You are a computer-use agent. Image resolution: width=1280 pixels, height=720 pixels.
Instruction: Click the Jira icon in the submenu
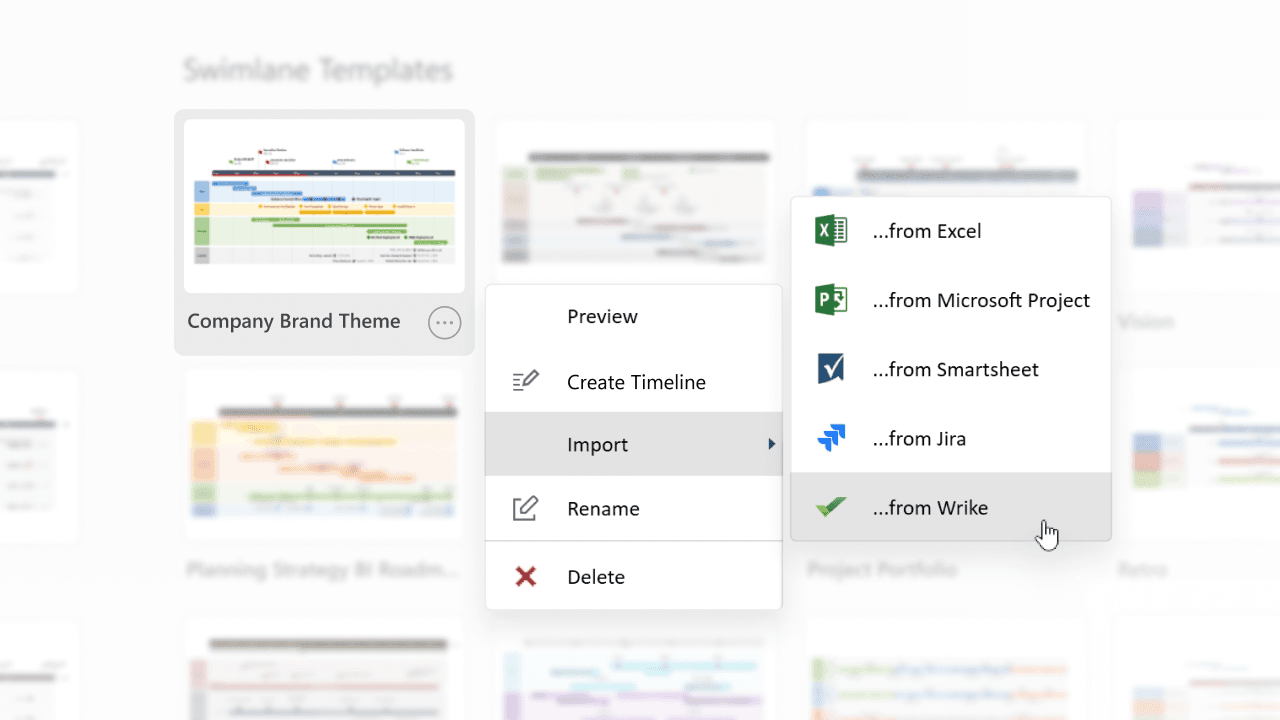click(x=831, y=438)
